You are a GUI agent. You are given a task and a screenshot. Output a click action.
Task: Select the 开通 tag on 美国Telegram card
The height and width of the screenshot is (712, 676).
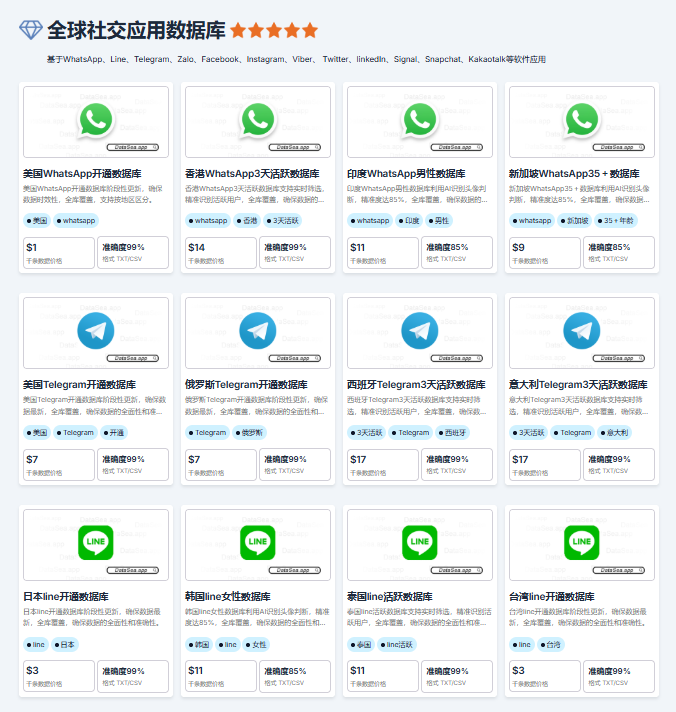pyautogui.click(x=114, y=433)
